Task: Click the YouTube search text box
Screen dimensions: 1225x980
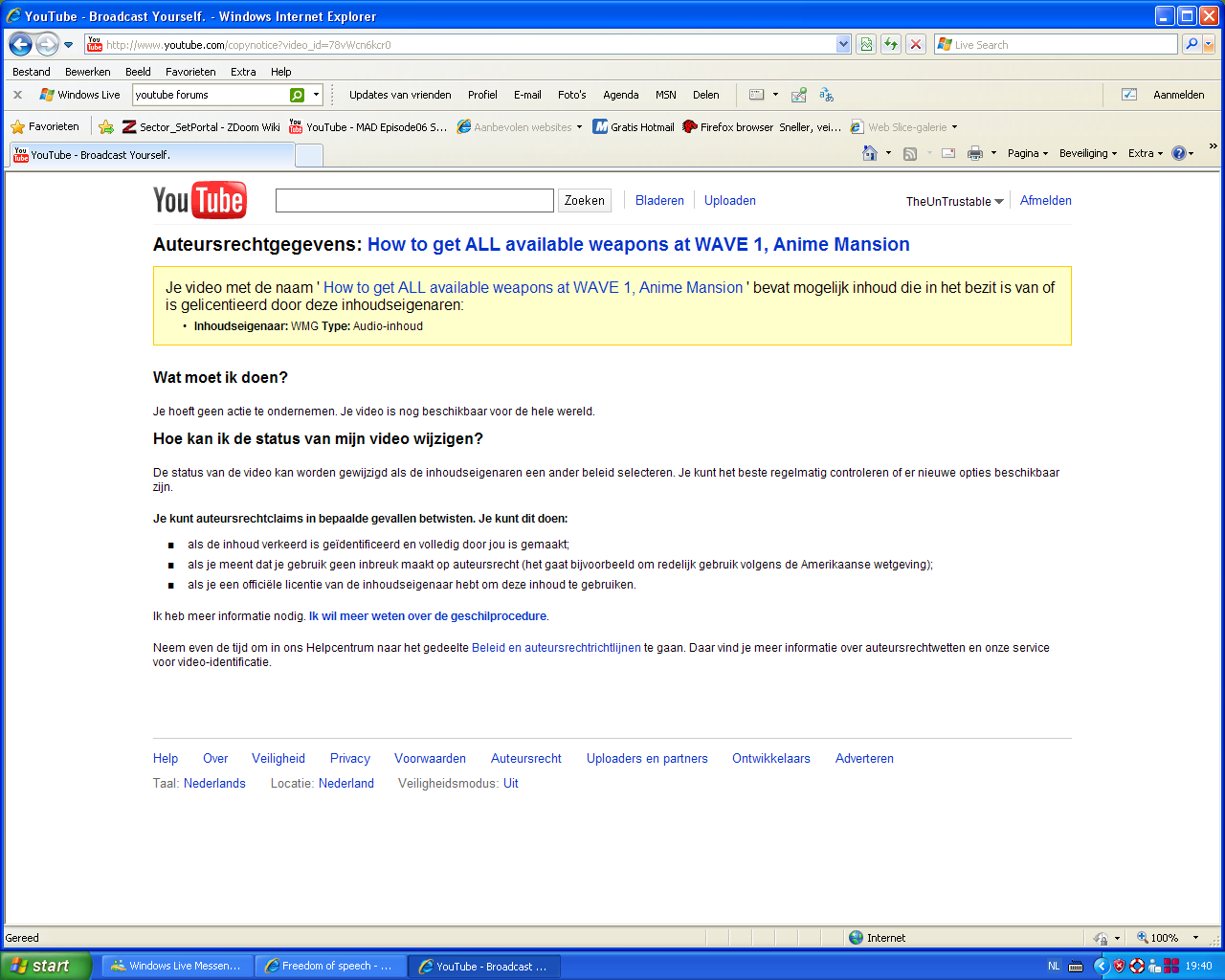Action: tap(414, 200)
